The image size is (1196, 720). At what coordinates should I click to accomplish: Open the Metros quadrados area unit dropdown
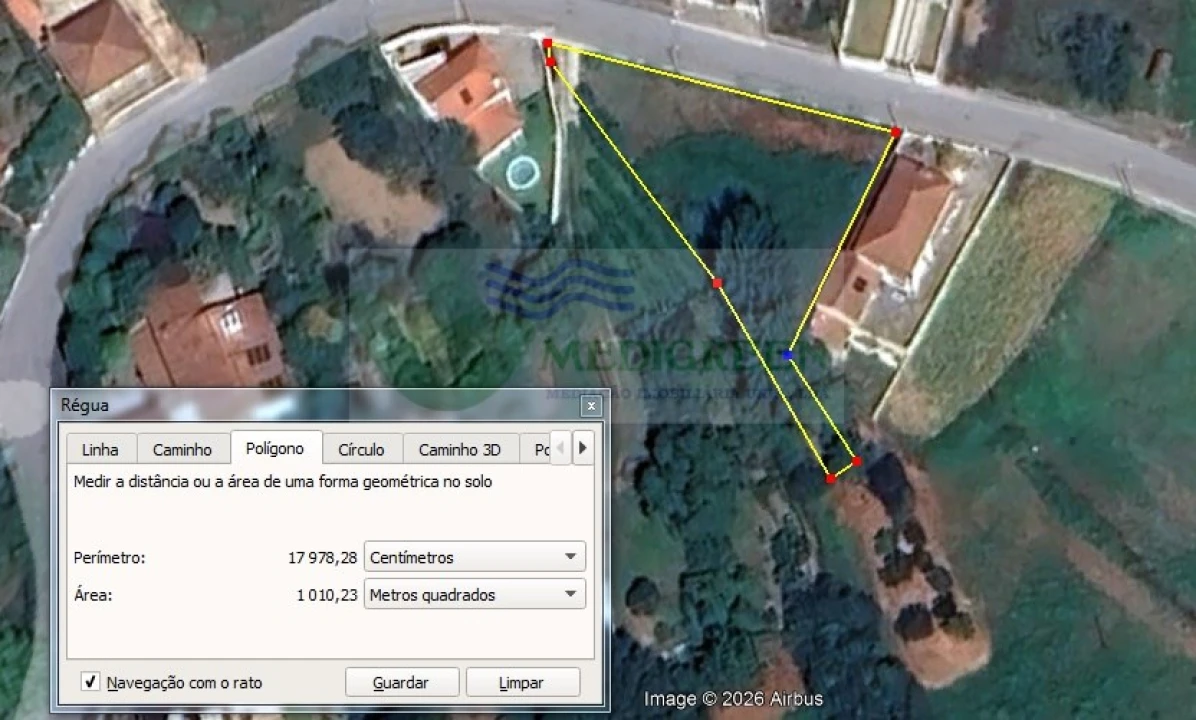coord(474,594)
